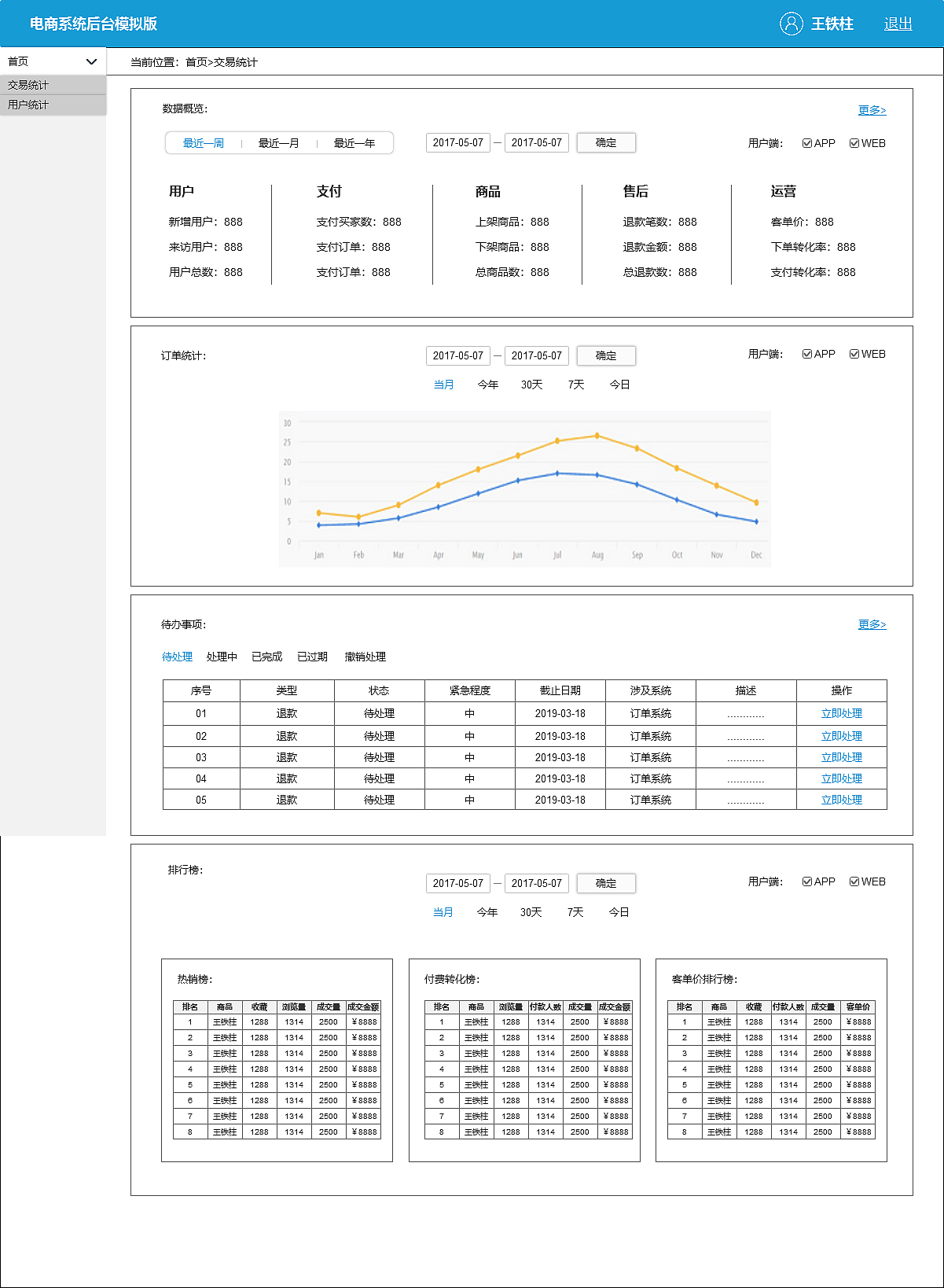Image resolution: width=944 pixels, height=1288 pixels.
Task: Click 成交金额 header in 热销榜 table
Action: tap(363, 1006)
